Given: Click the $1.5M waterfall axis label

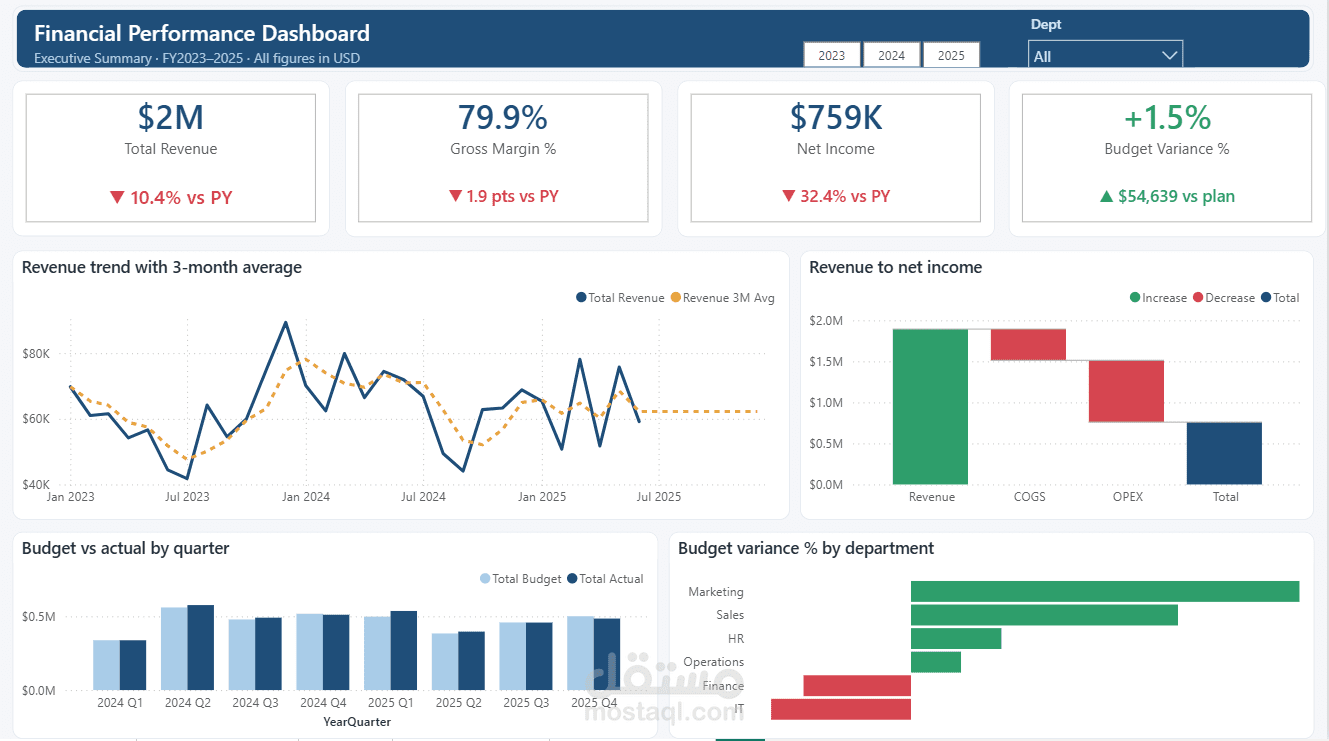Looking at the screenshot, I should point(826,361).
